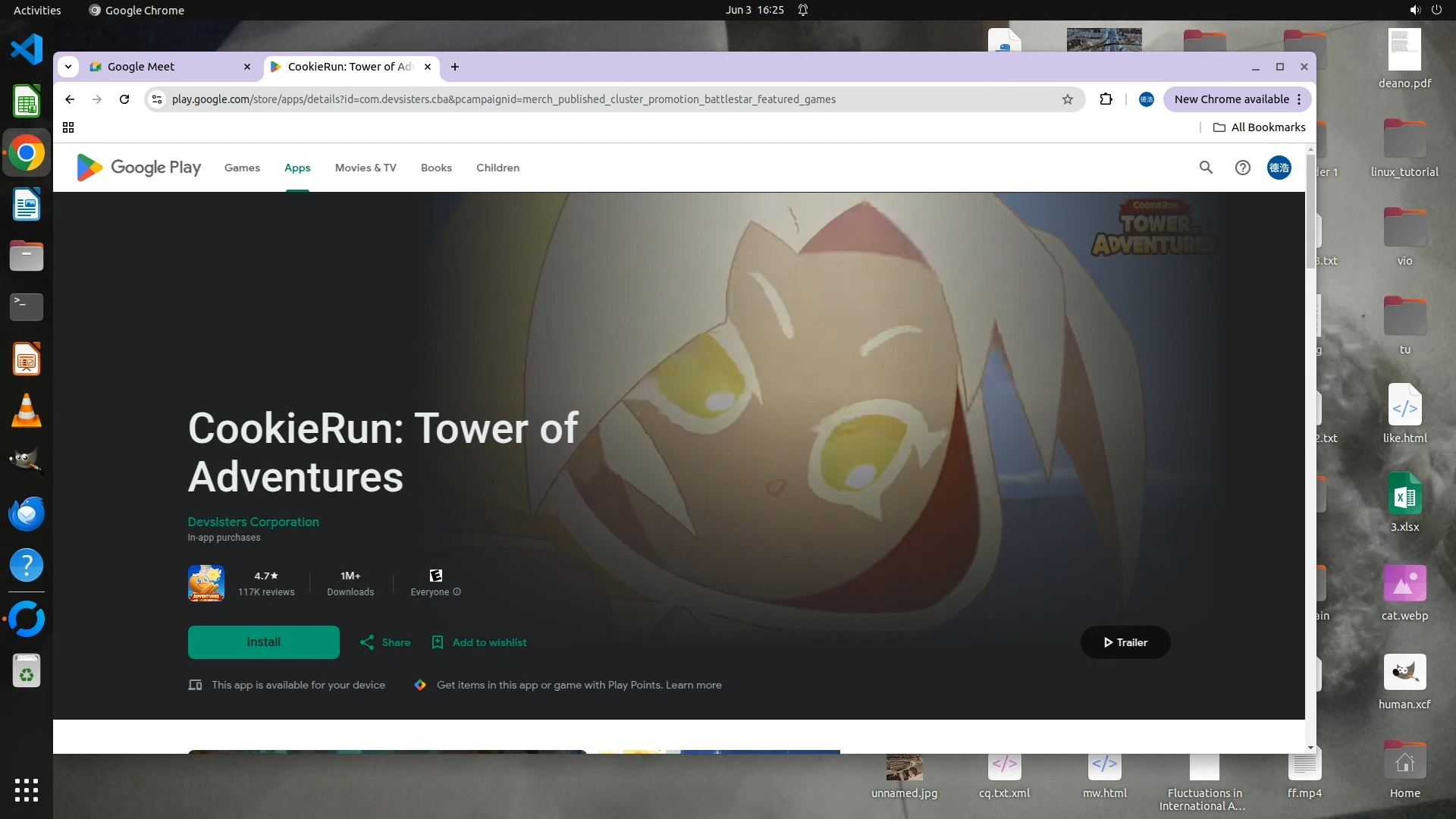View site information icon in address bar
Image resolution: width=1456 pixels, height=819 pixels.
click(157, 99)
